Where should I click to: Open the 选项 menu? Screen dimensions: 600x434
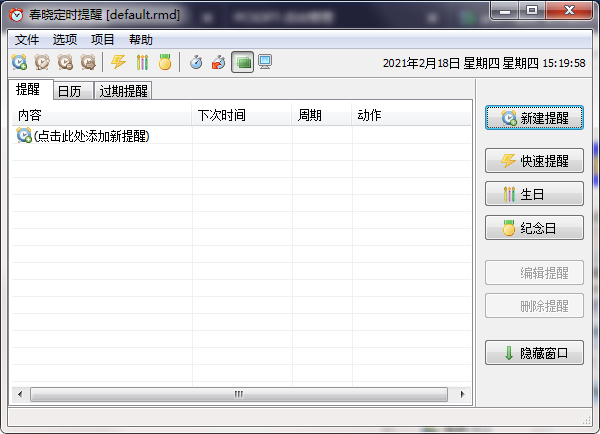pyautogui.click(x=65, y=39)
